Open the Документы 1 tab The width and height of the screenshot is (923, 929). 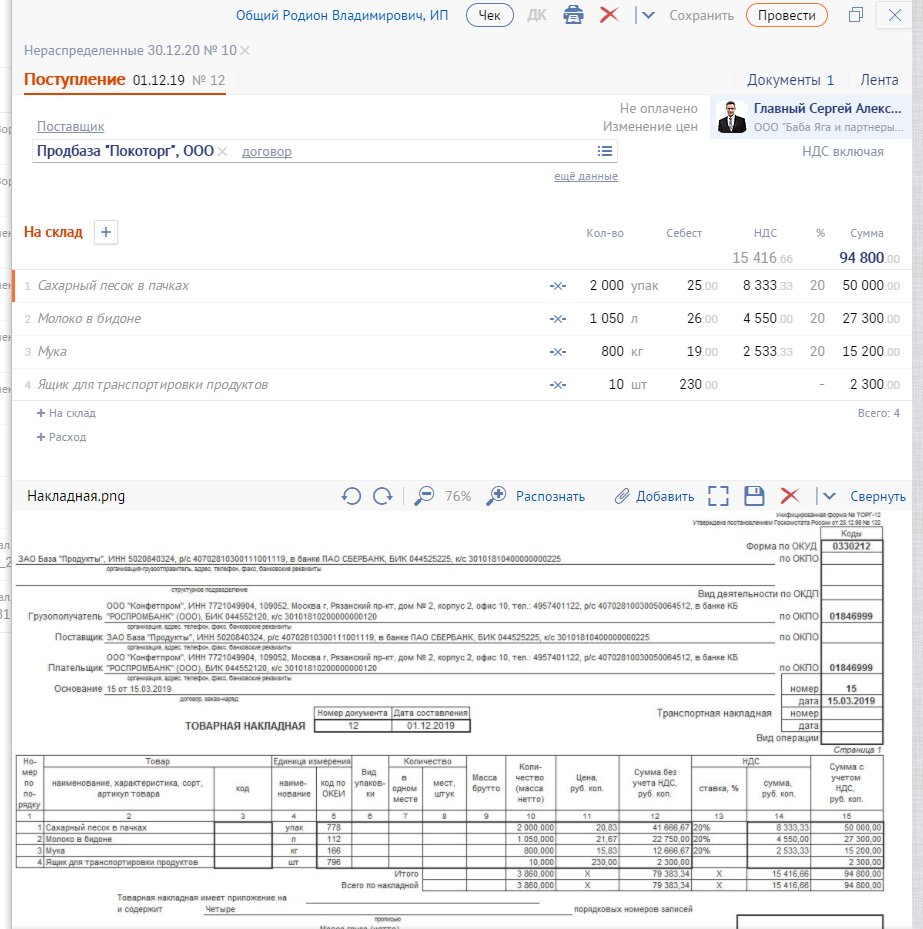pyautogui.click(x=790, y=80)
